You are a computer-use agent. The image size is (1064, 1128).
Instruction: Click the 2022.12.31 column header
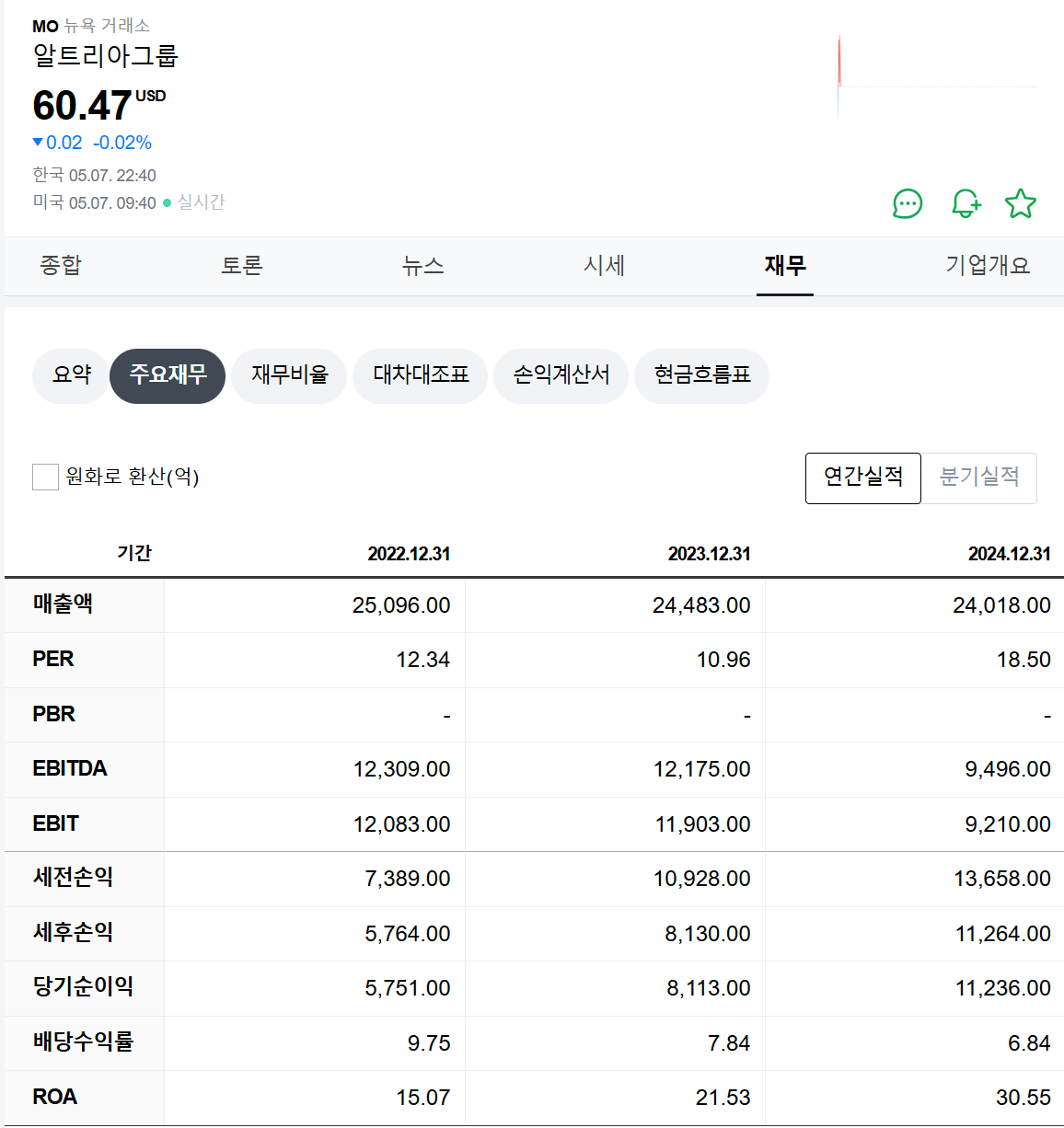pos(409,554)
